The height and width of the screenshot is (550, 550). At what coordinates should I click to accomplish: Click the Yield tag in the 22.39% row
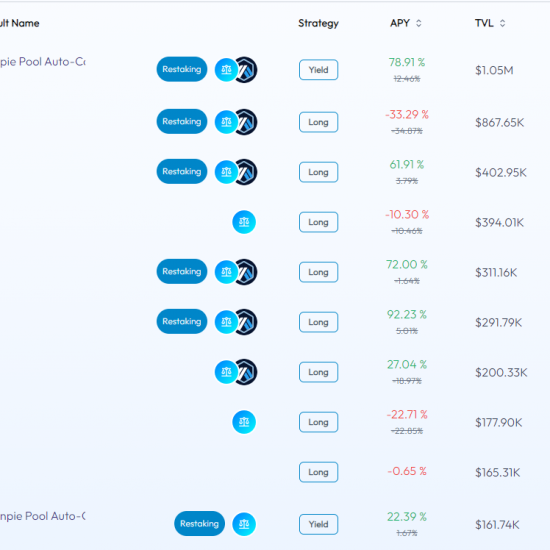coord(318,524)
